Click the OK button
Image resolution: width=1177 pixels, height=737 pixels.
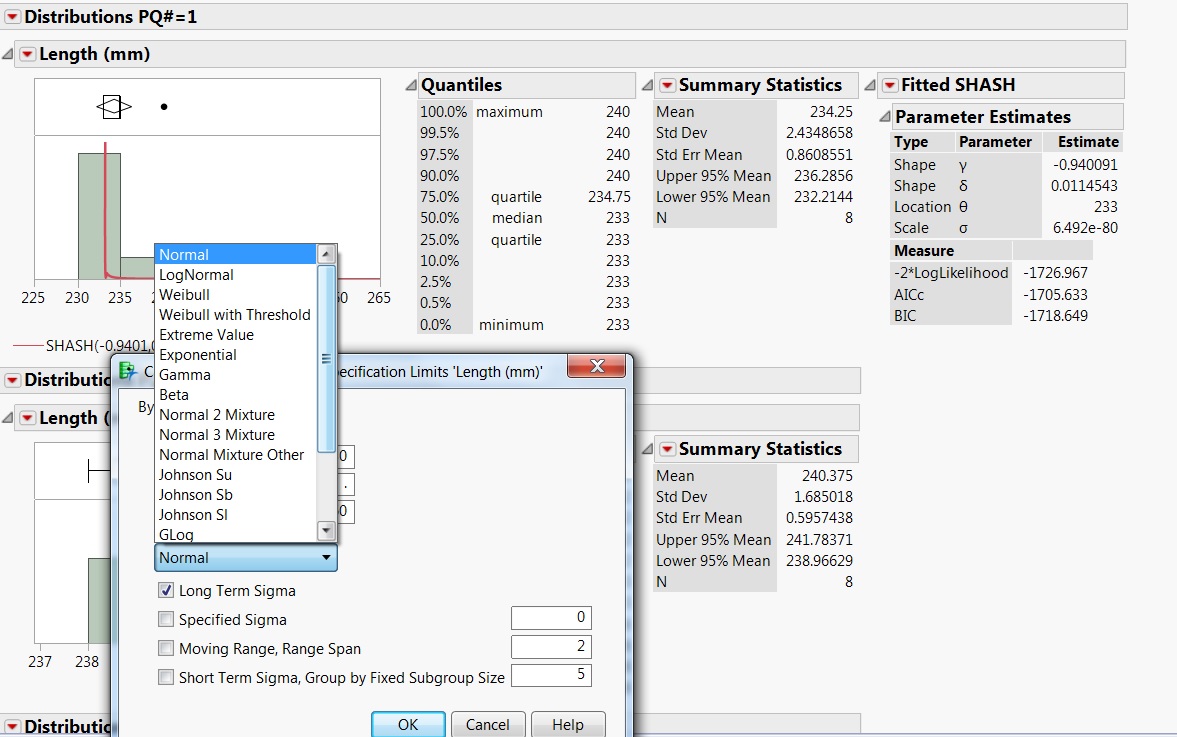(407, 724)
